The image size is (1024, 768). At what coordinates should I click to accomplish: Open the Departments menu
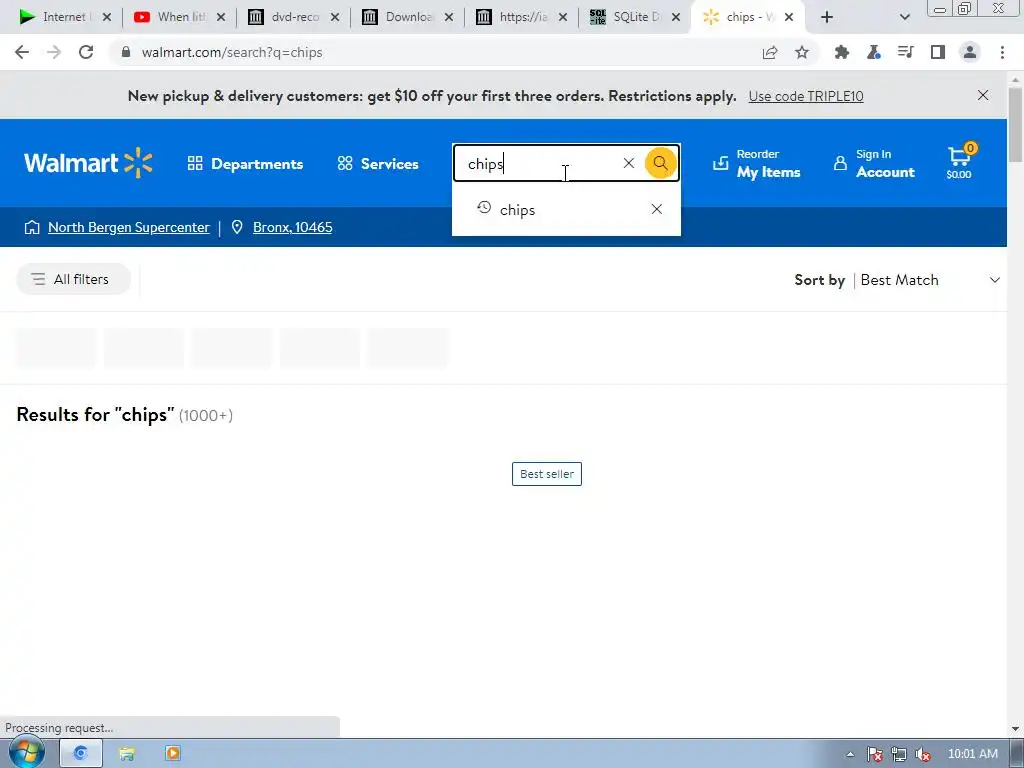245,164
